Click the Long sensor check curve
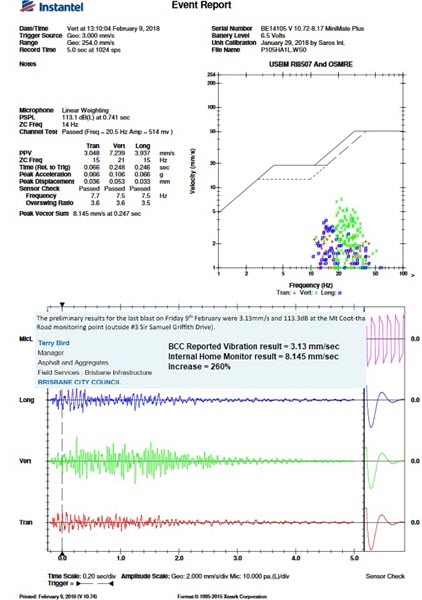The width and height of the screenshot is (422, 600). [x=384, y=406]
